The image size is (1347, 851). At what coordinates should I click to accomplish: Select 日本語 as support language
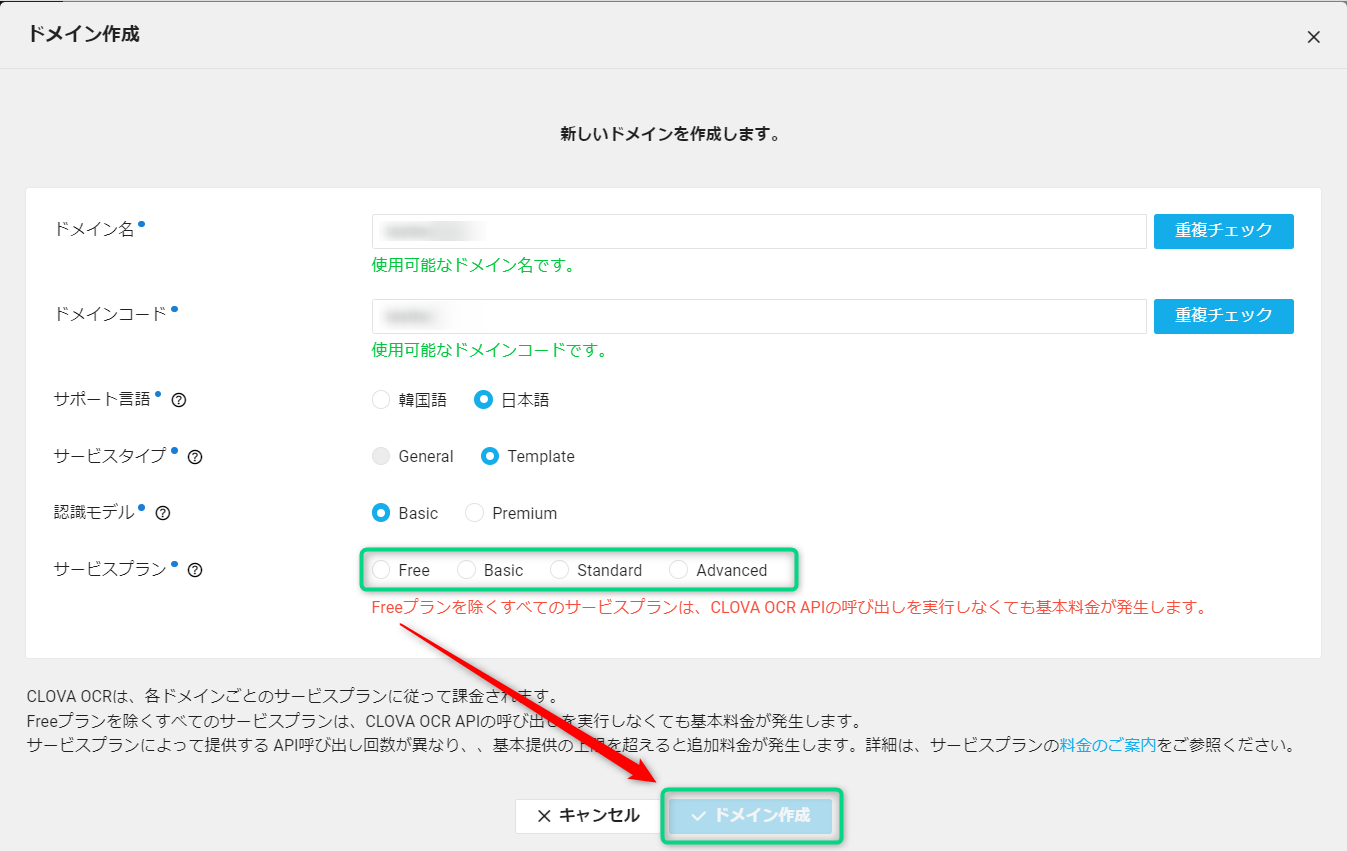tap(484, 400)
